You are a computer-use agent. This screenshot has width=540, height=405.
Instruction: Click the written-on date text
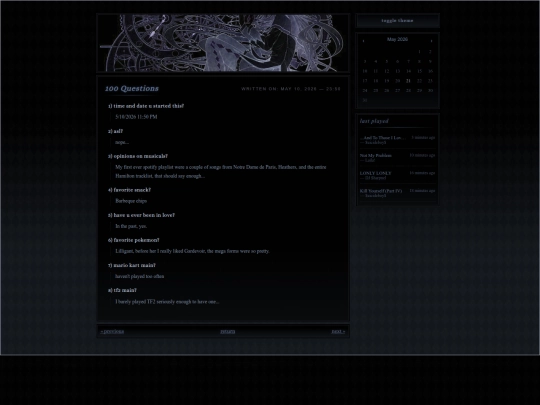[291, 89]
